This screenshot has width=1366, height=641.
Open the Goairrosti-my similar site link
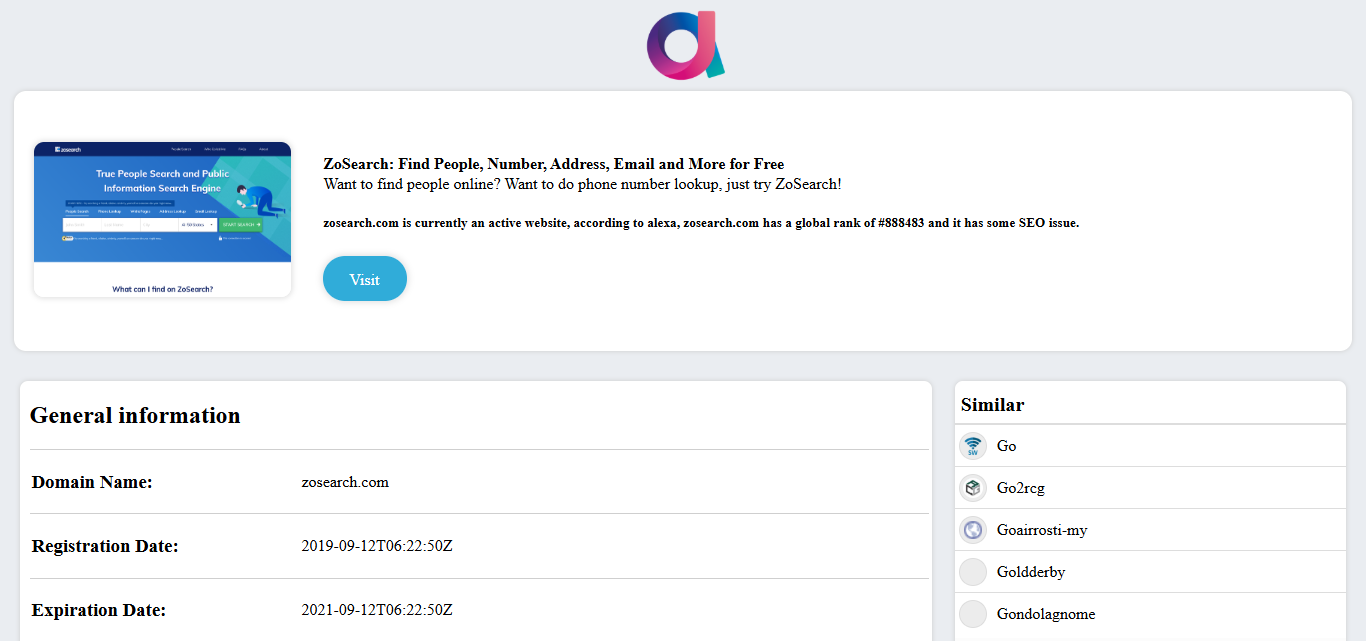point(1042,530)
